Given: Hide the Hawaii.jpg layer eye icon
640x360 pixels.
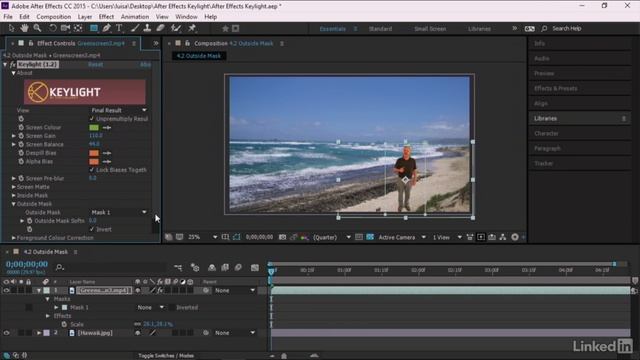Looking at the screenshot, I should (6, 333).
